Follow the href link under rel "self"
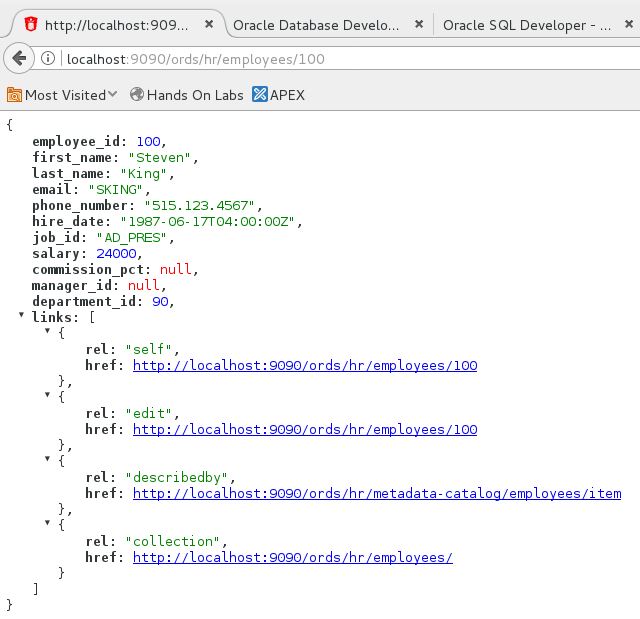Viewport: 640px width, 619px height. [x=305, y=365]
